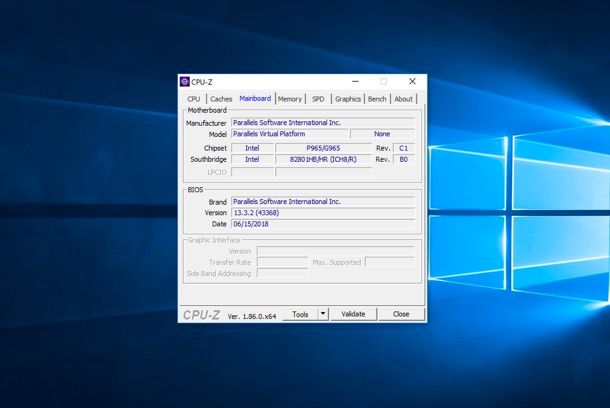The height and width of the screenshot is (408, 610).
Task: Click the BIOS date '06/15/2018'
Action: (323, 224)
